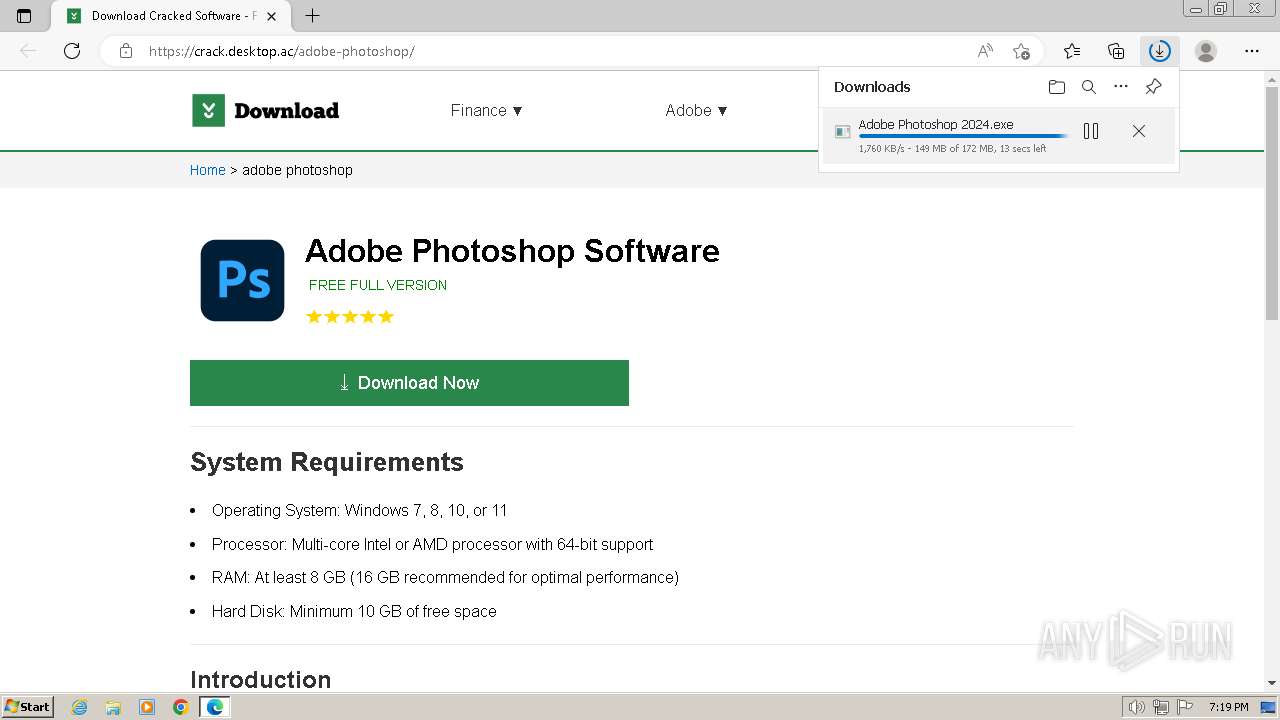Click the RAM requirement line
This screenshot has height=720, width=1280.
(445, 577)
